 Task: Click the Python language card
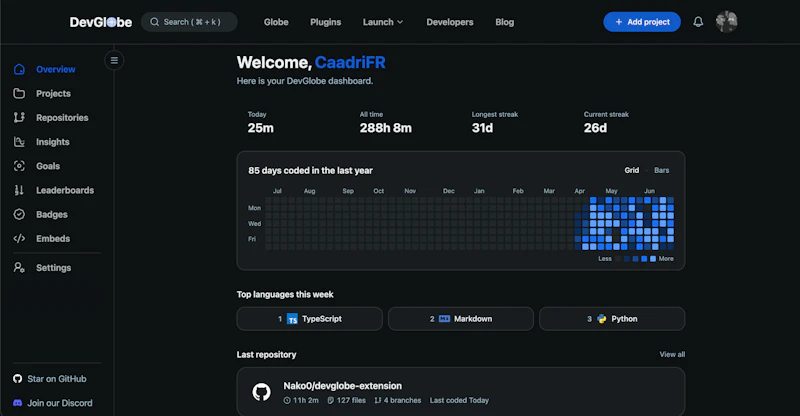pyautogui.click(x=612, y=319)
